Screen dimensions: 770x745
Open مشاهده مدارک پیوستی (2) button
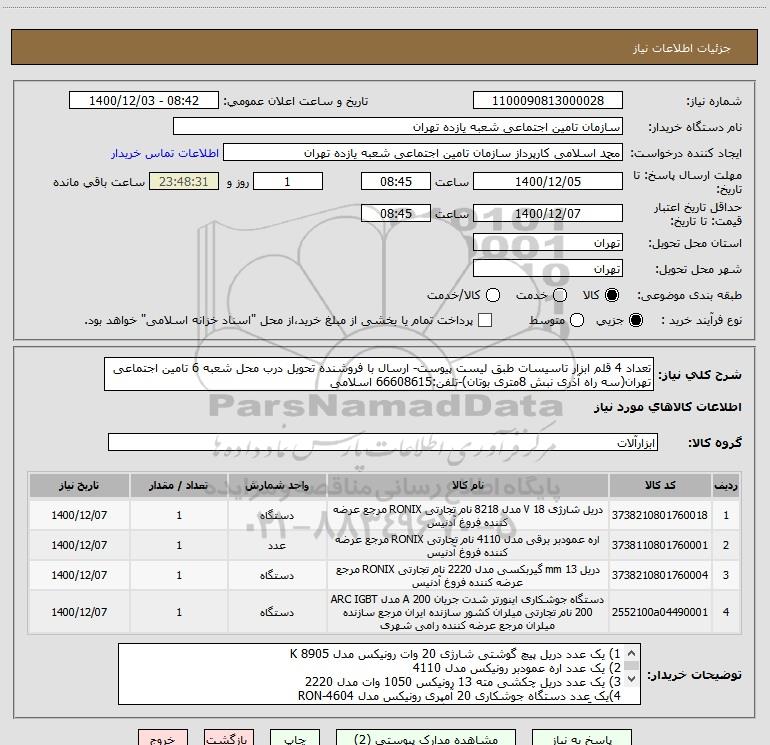pos(426,738)
